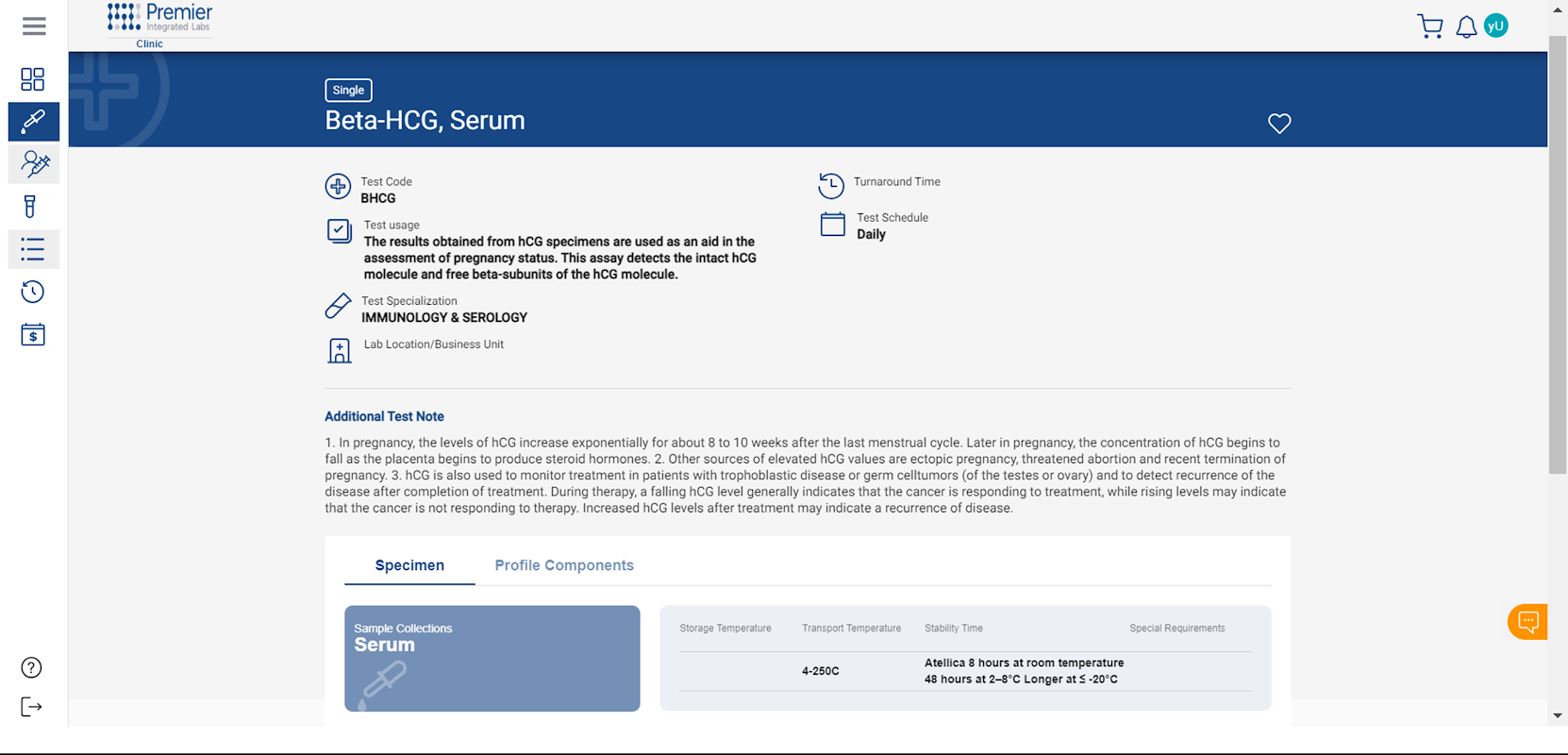Switch to the Profile Components tab
This screenshot has width=1568, height=755.
coord(564,565)
